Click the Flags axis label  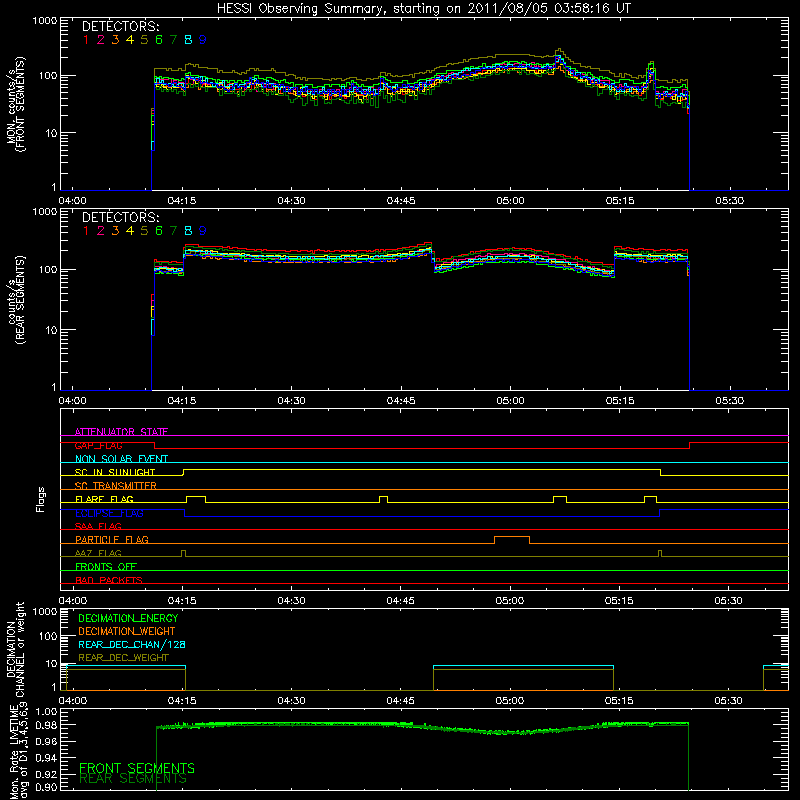[x=41, y=499]
